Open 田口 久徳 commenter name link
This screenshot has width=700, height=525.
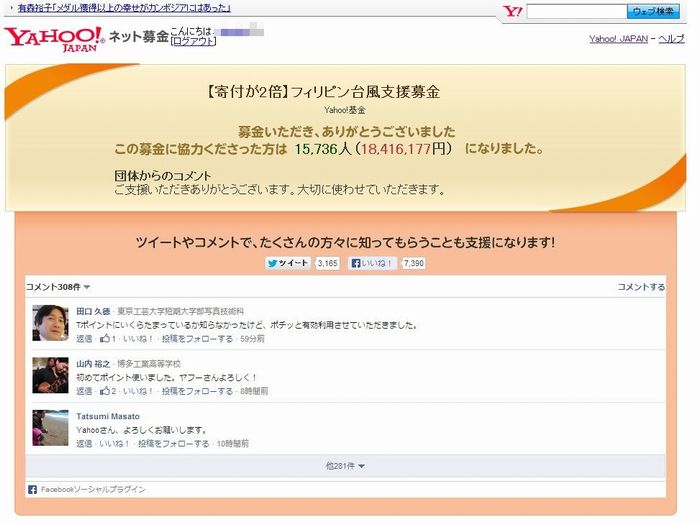tap(93, 311)
